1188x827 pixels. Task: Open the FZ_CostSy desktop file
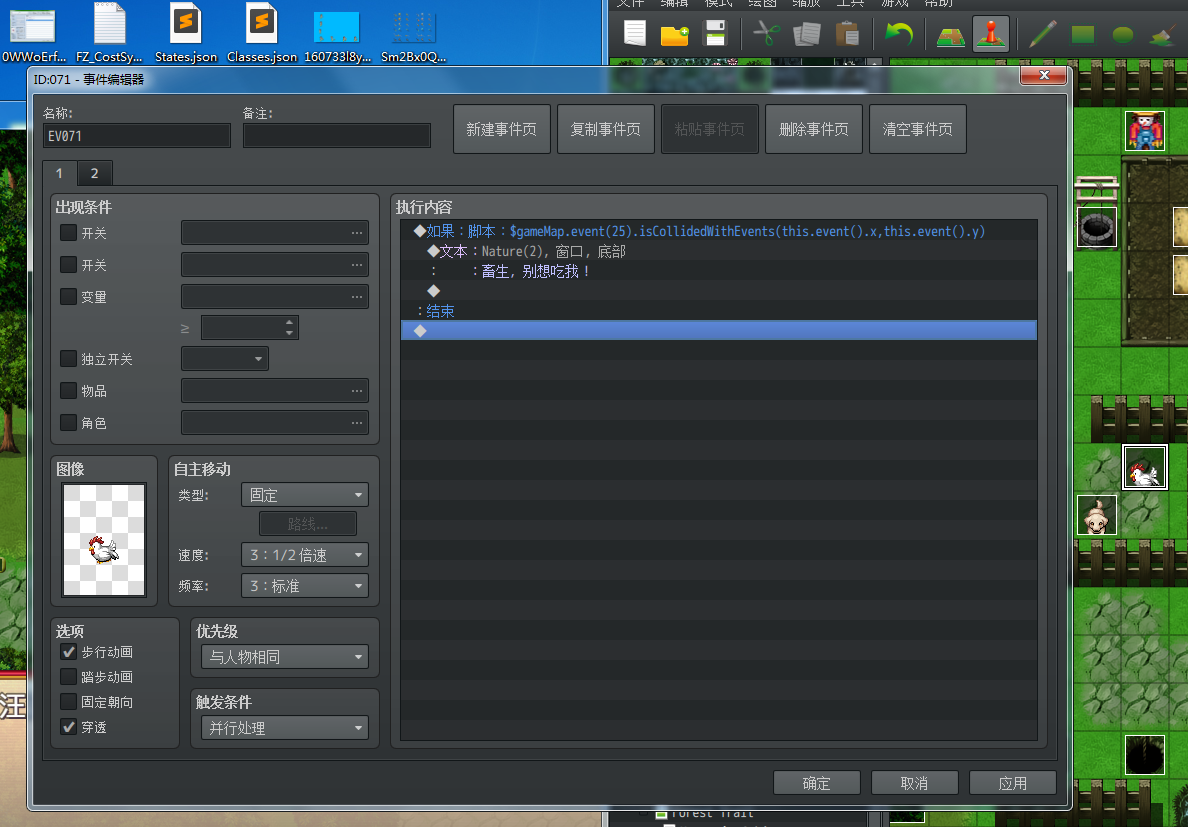click(x=109, y=33)
